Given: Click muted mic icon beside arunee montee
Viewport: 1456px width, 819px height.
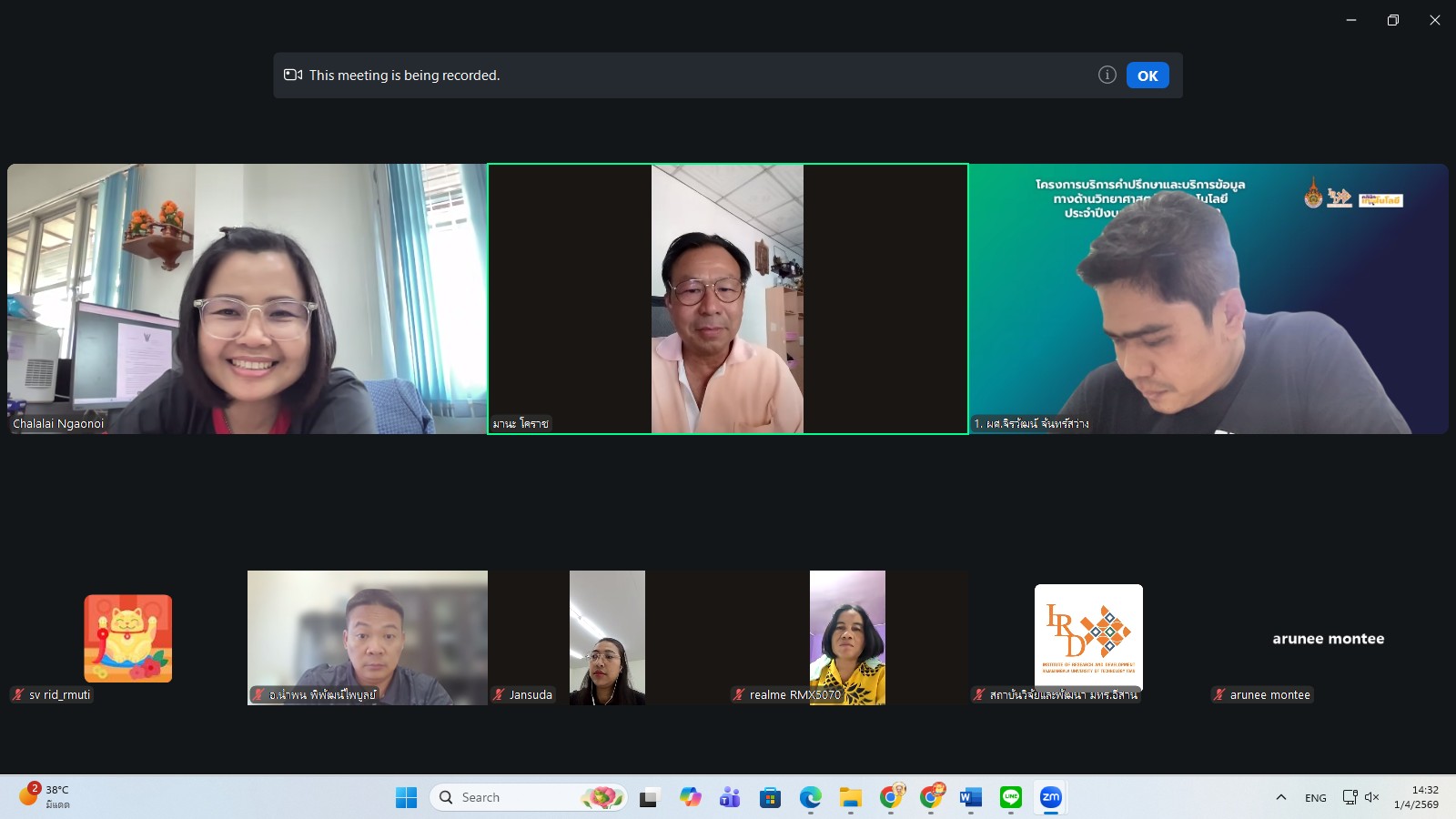Looking at the screenshot, I should point(1219,694).
